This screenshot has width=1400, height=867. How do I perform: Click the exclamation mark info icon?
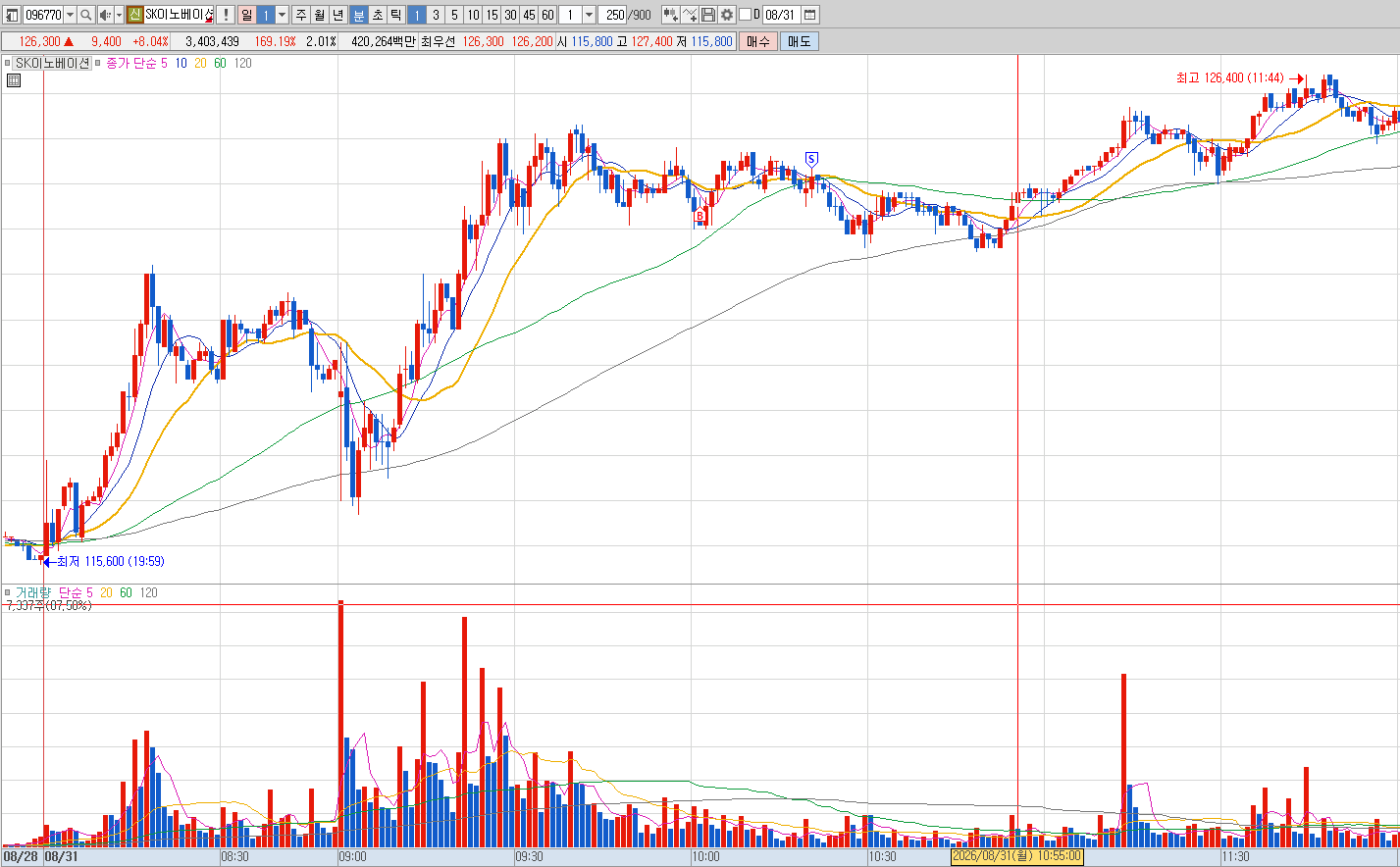pos(226,15)
